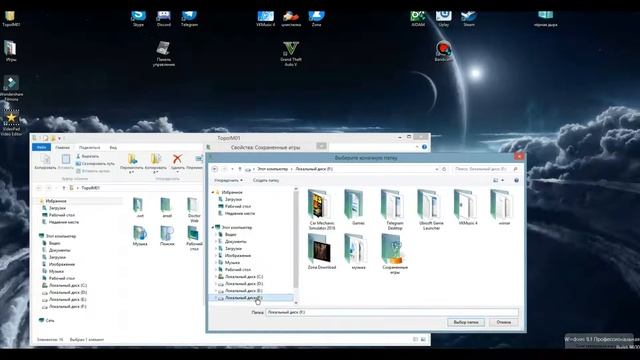Click the help icon in the folder dialog
This screenshot has height=360, width=640.
(x=516, y=180)
